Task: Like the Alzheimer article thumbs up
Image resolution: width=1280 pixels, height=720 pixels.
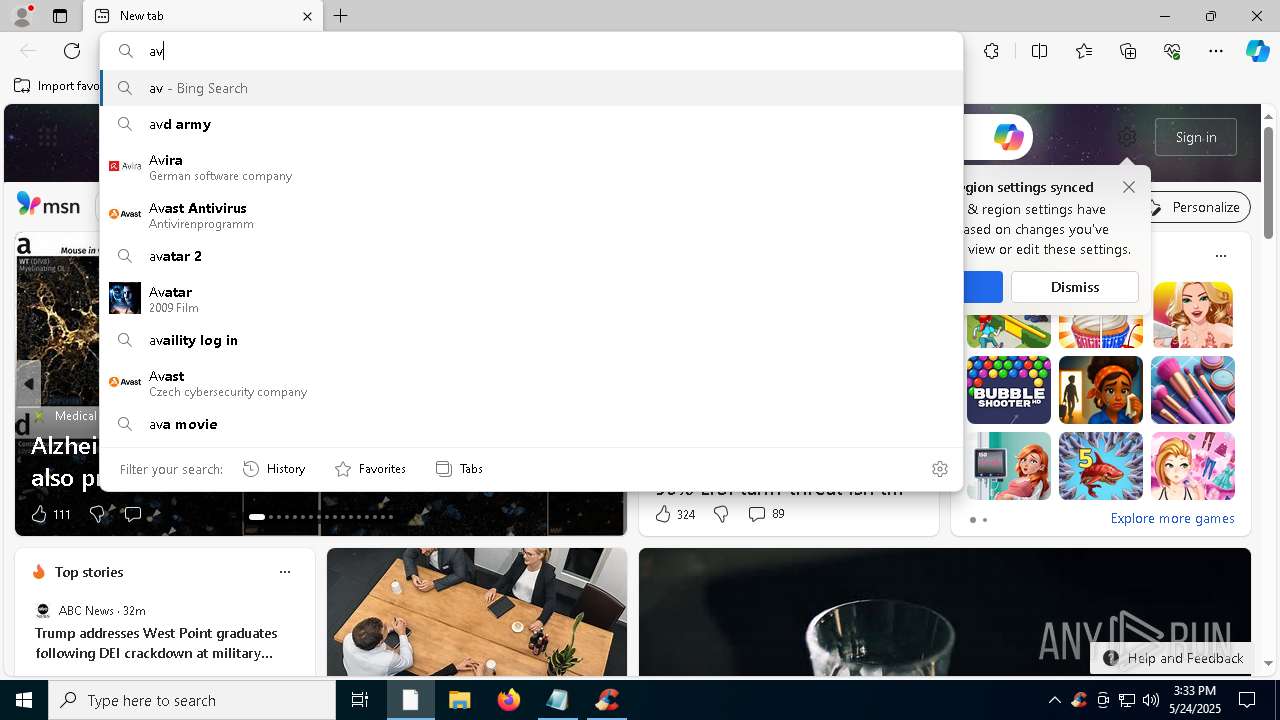Action: 39,514
